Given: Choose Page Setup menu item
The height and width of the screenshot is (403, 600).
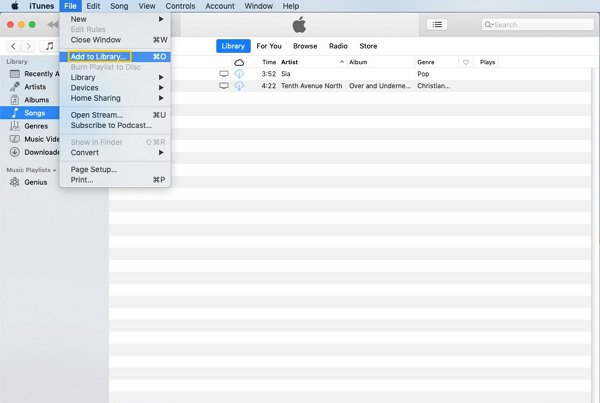Looking at the screenshot, I should (x=115, y=169).
